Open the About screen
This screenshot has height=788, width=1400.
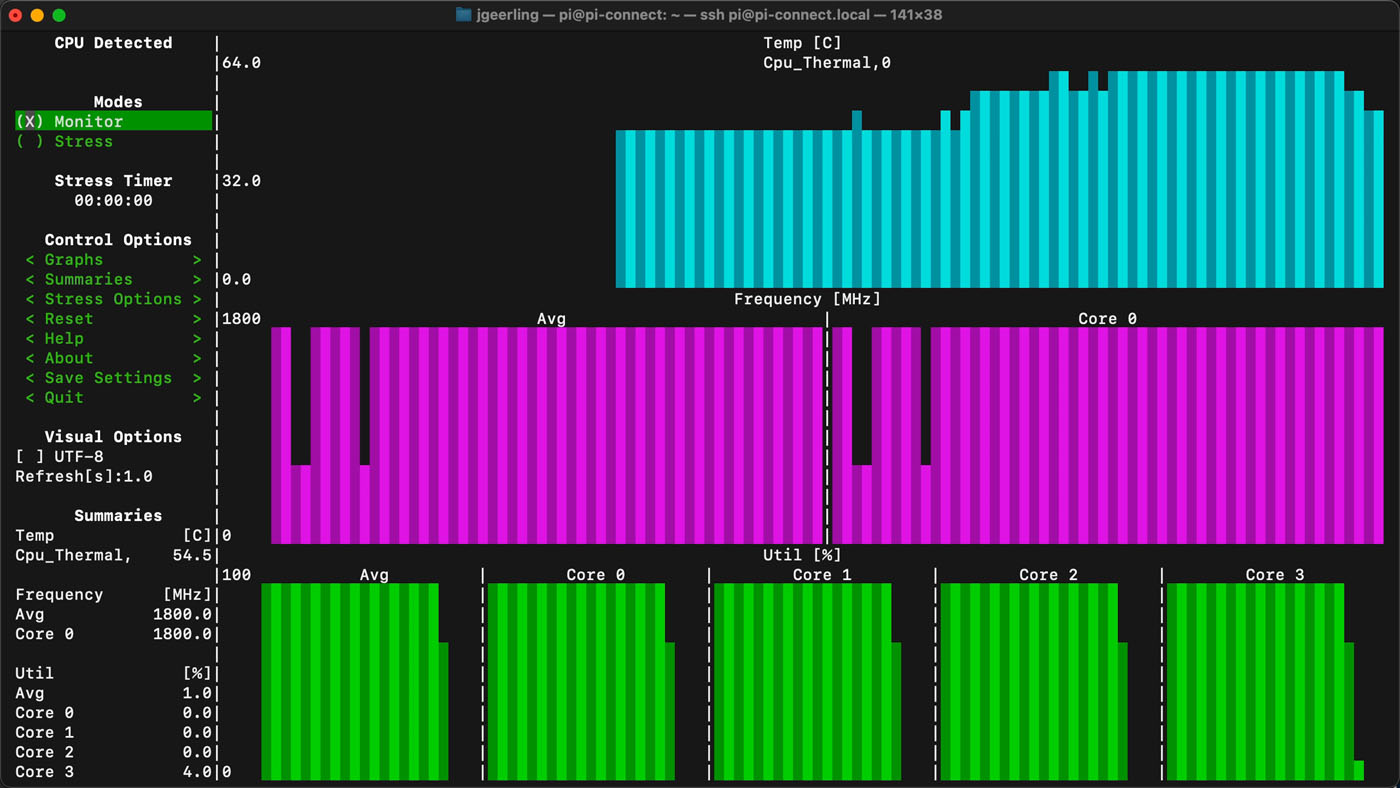point(112,358)
